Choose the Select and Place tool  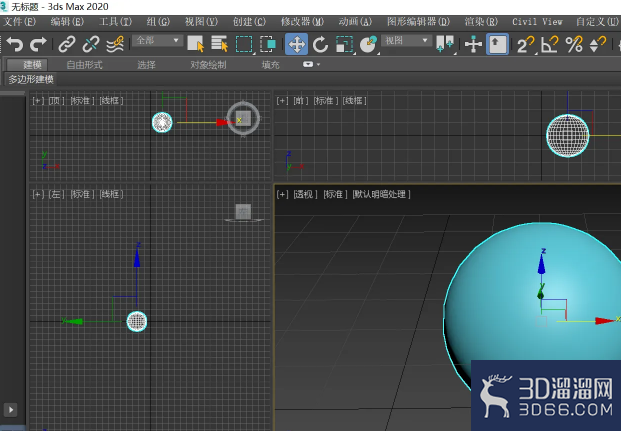pos(368,44)
